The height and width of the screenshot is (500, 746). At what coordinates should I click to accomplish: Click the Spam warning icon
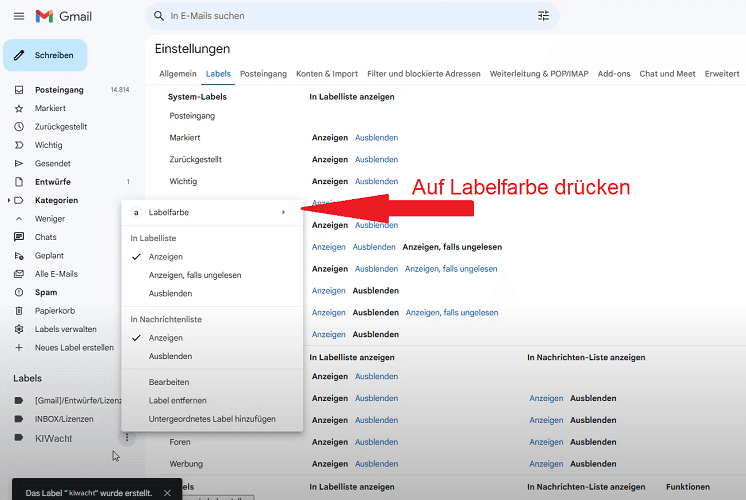tap(19, 293)
